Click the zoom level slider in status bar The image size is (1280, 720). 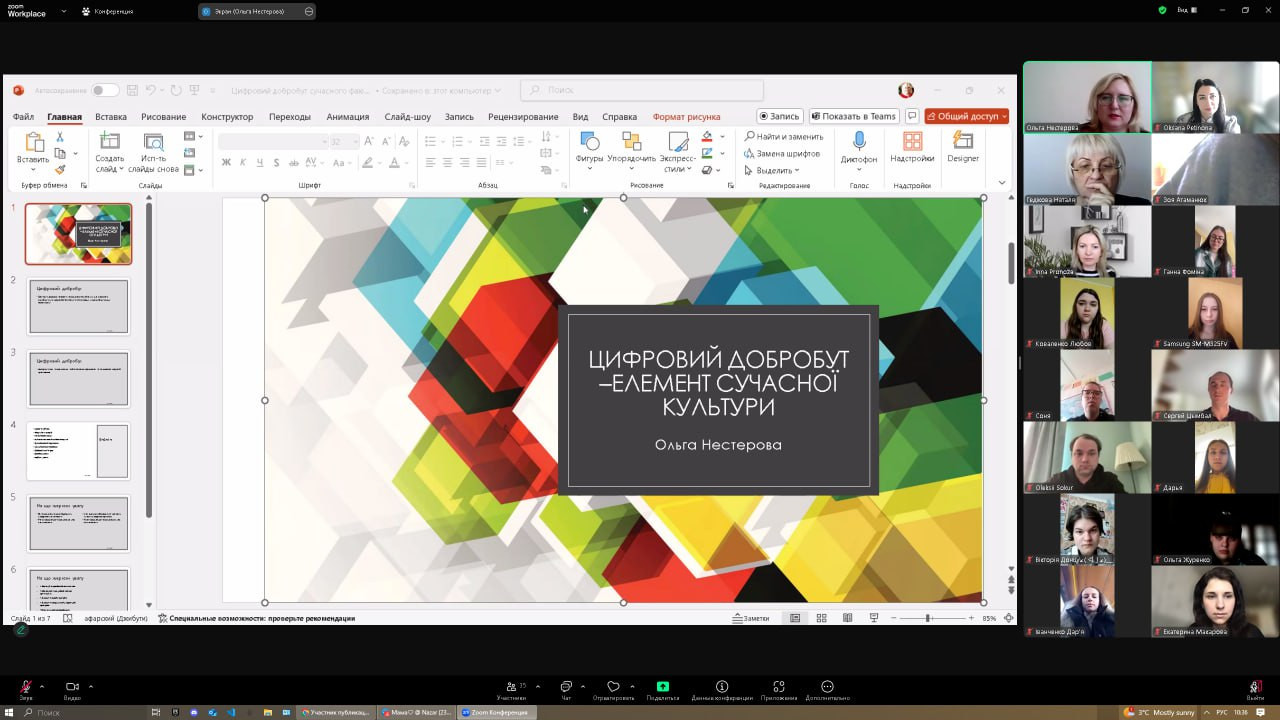pyautogui.click(x=928, y=618)
